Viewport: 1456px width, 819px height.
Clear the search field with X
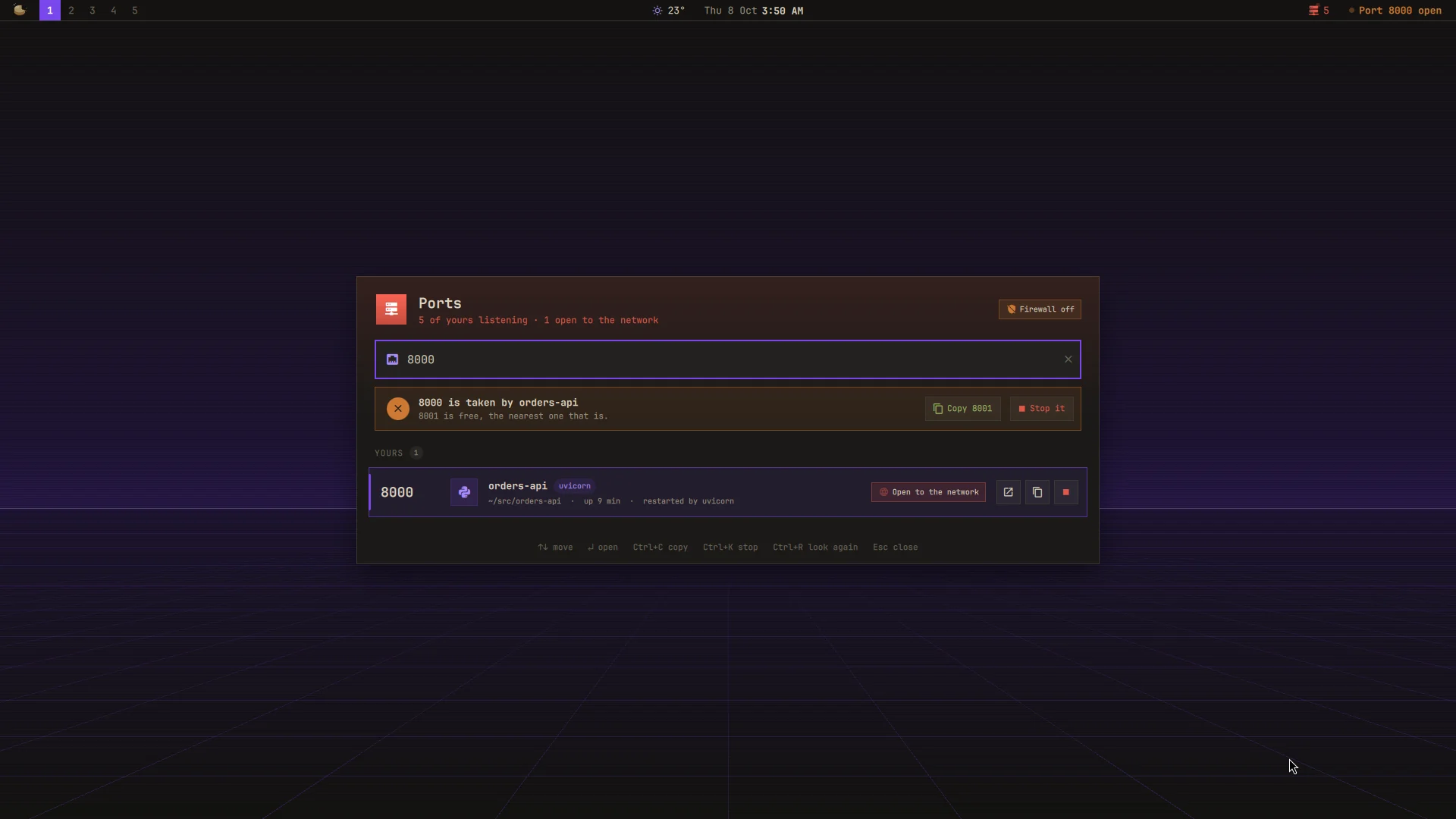tap(1068, 359)
